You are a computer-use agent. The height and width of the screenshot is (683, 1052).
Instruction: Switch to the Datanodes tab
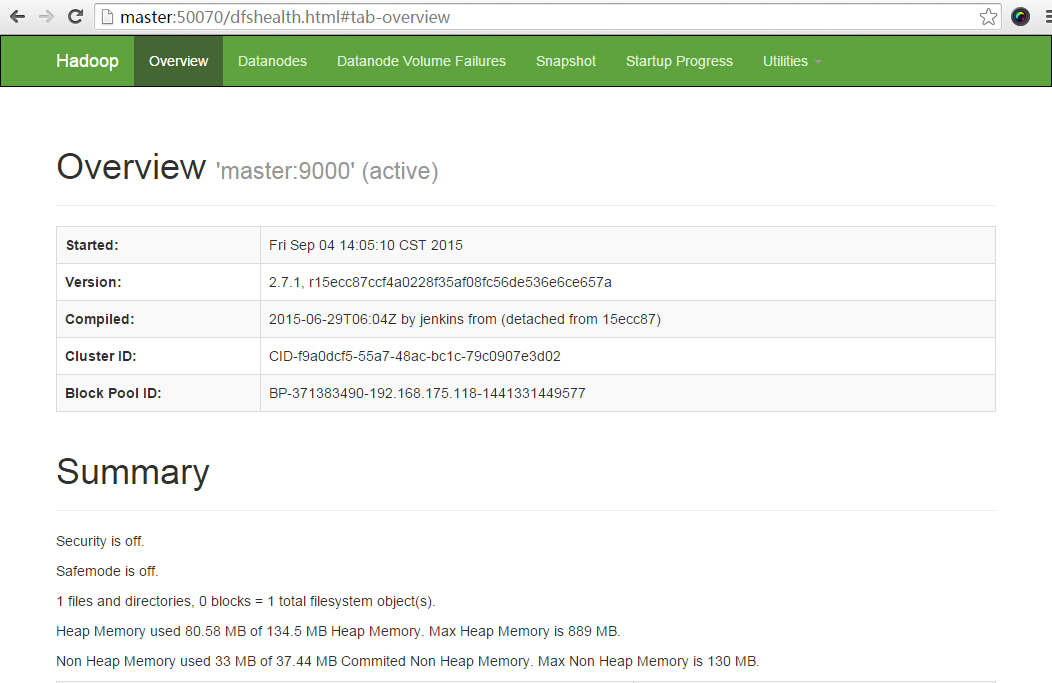pyautogui.click(x=272, y=61)
